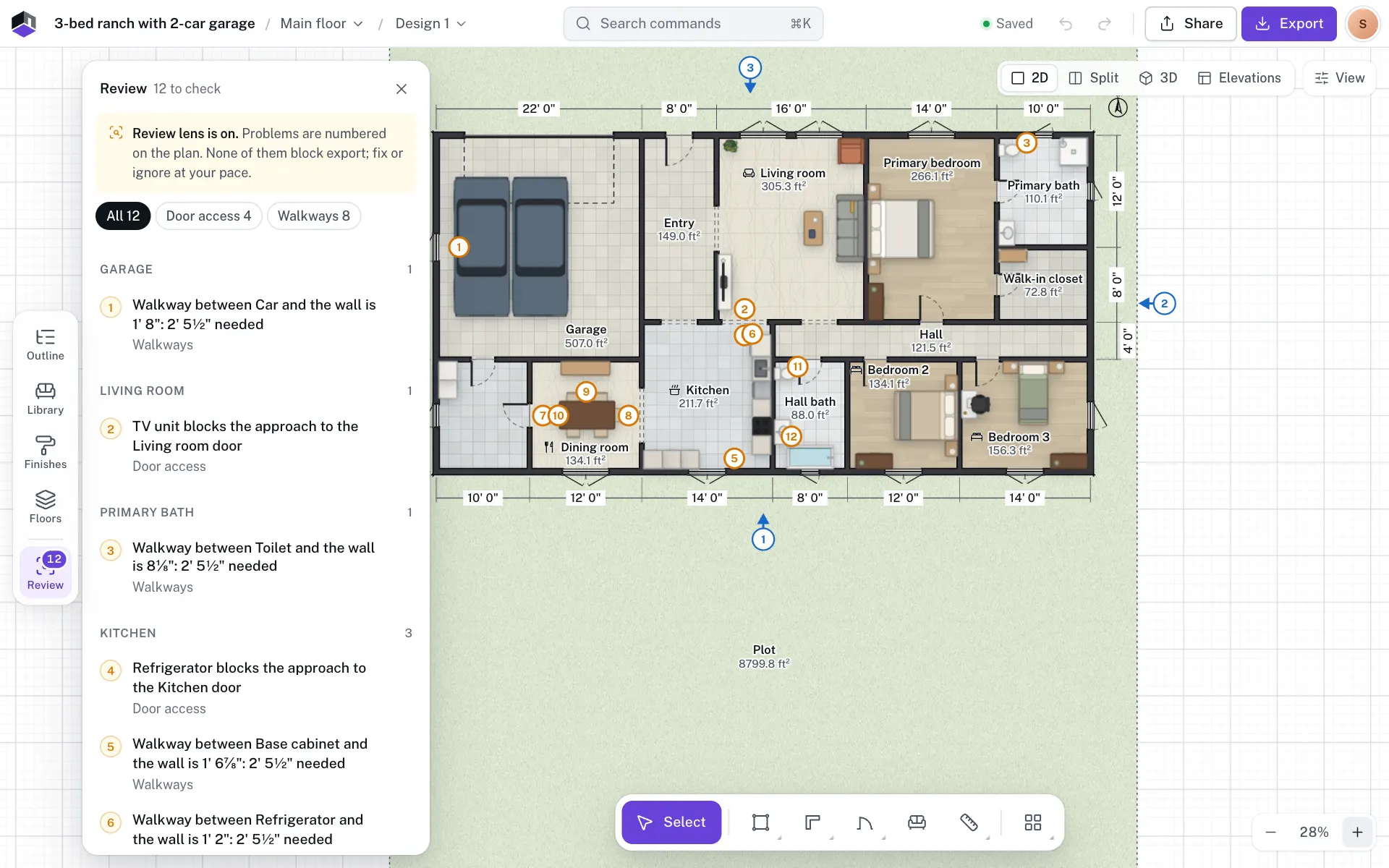This screenshot has width=1389, height=868.
Task: Select the wall drawing tool
Action: click(x=812, y=822)
